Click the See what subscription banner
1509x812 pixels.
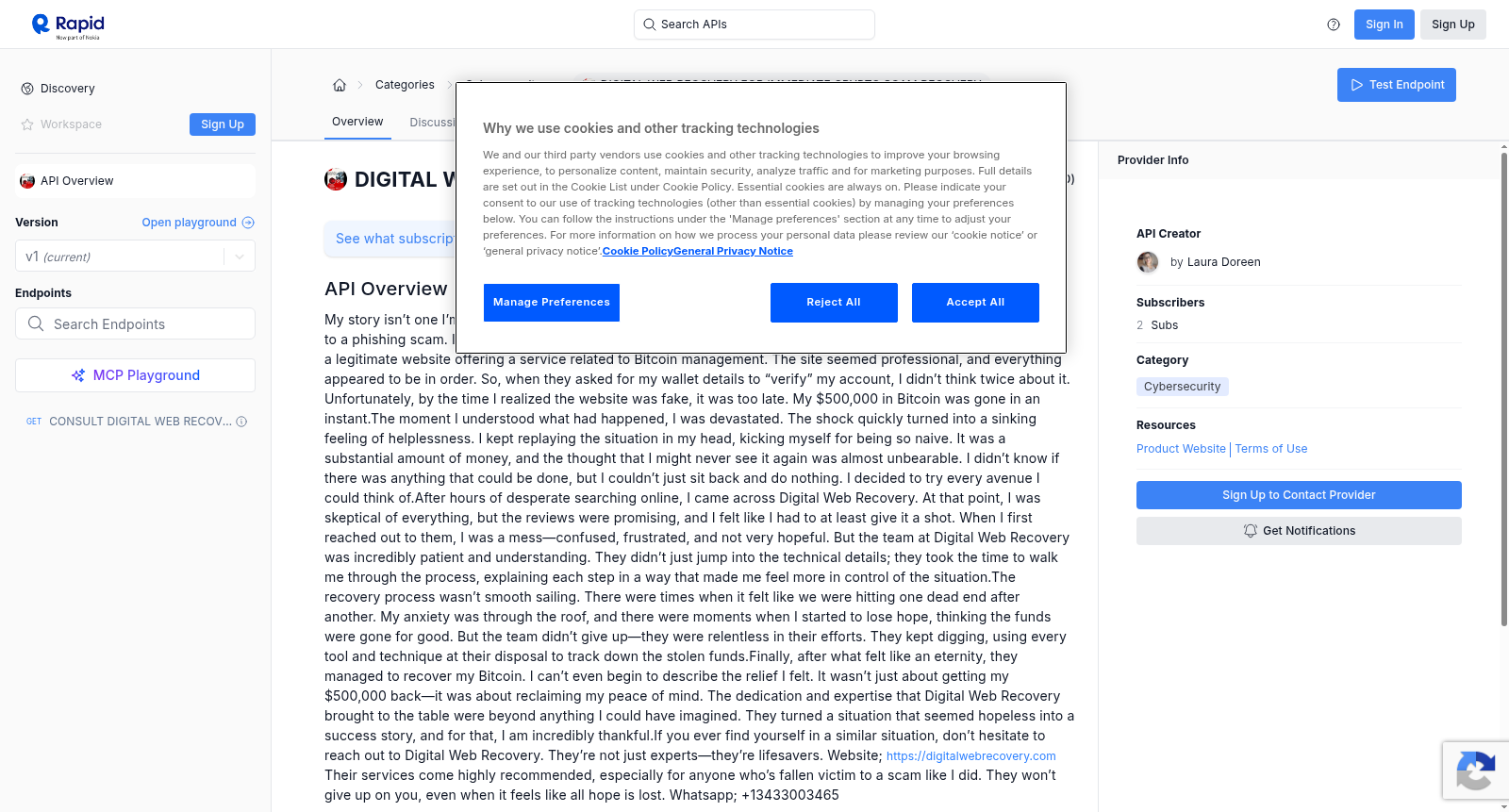click(390, 239)
